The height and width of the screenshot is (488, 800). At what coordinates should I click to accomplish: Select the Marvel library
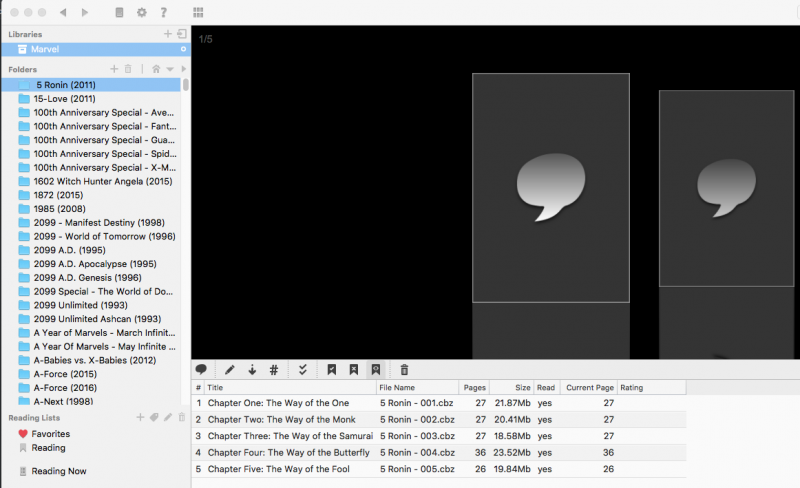[96, 49]
